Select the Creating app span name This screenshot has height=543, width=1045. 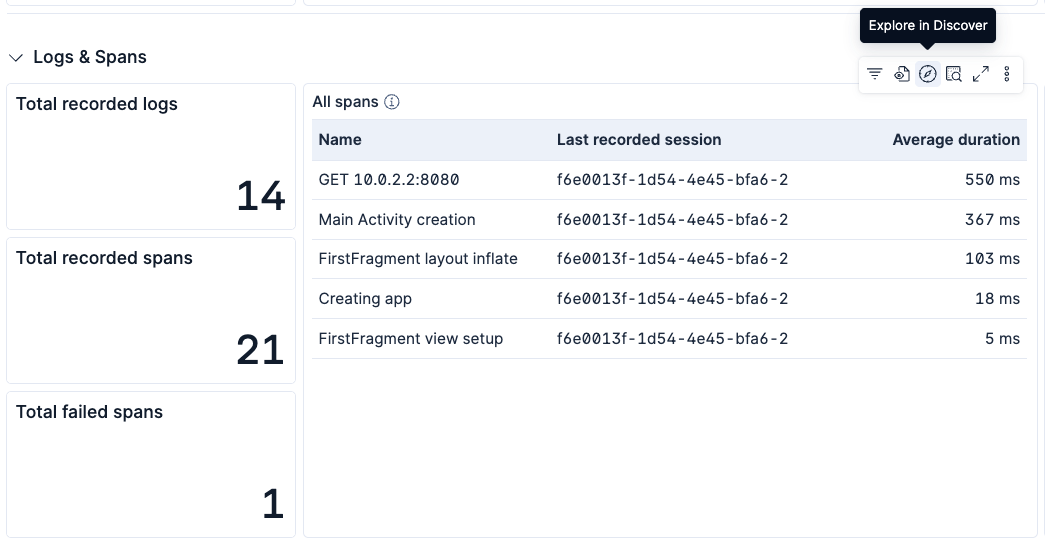(365, 299)
